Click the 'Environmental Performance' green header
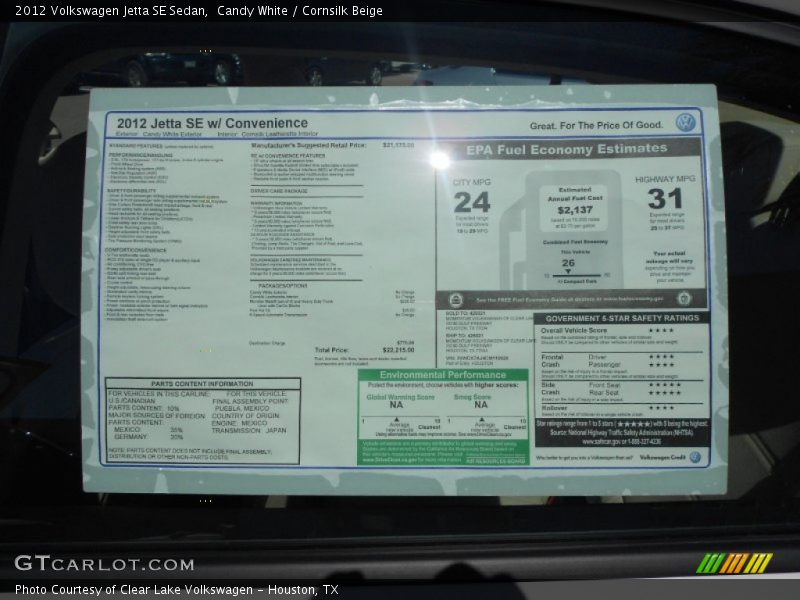This screenshot has width=800, height=600. click(443, 375)
